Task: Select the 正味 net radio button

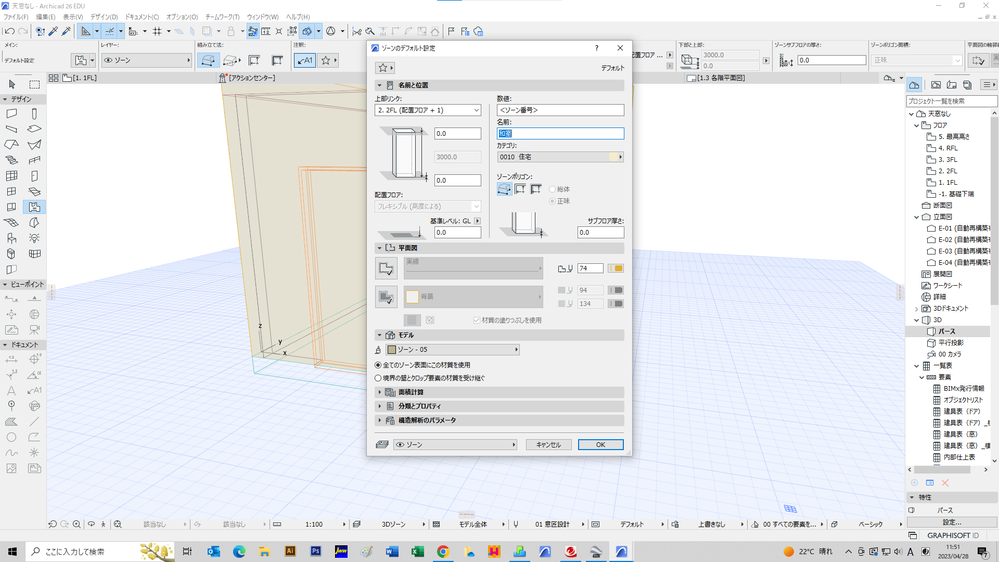Action: click(x=552, y=201)
